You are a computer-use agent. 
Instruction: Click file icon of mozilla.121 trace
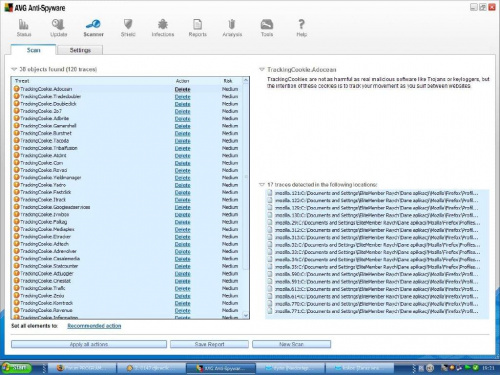pos(270,193)
